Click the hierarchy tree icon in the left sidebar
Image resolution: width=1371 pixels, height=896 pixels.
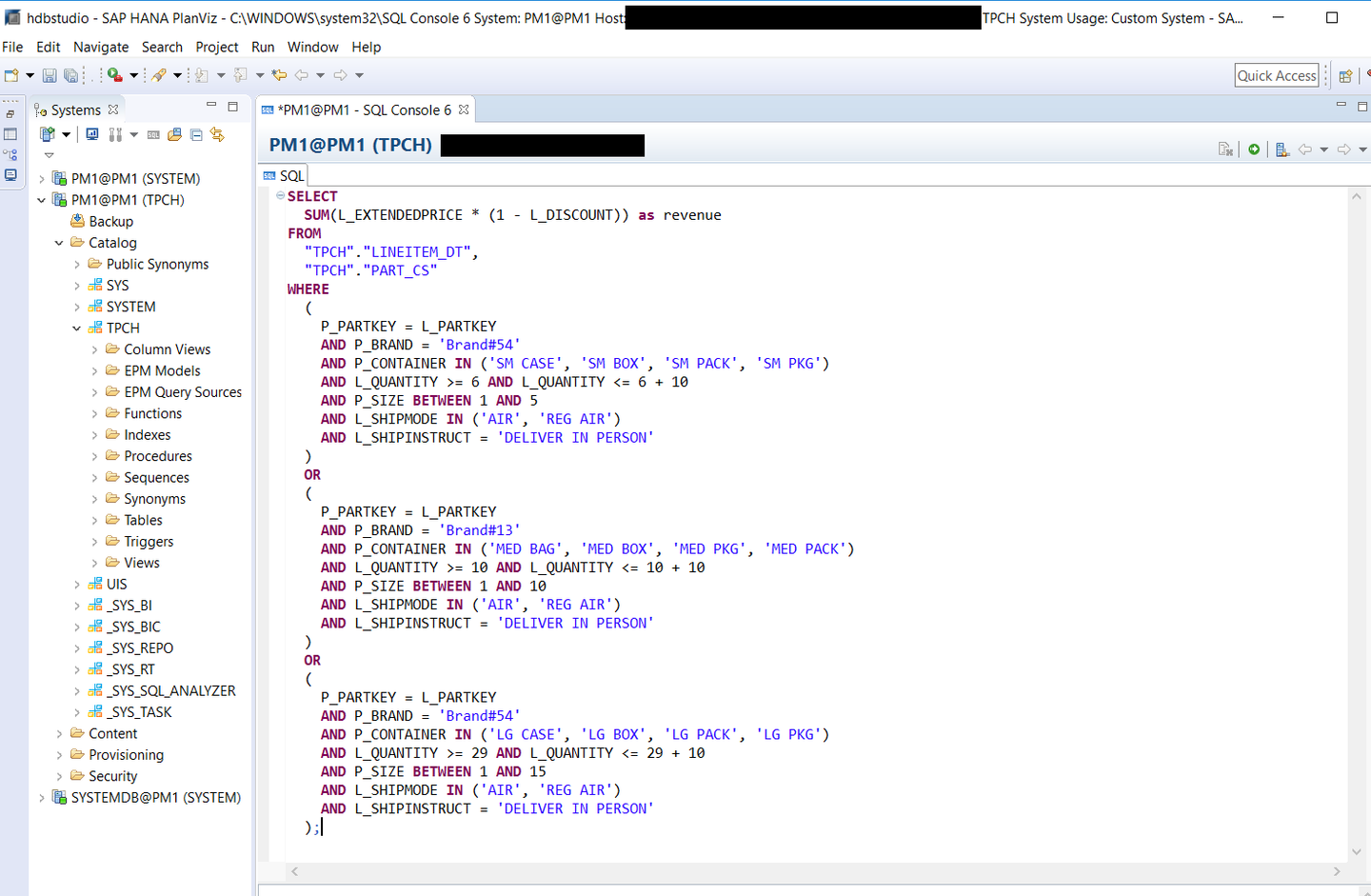click(x=10, y=154)
